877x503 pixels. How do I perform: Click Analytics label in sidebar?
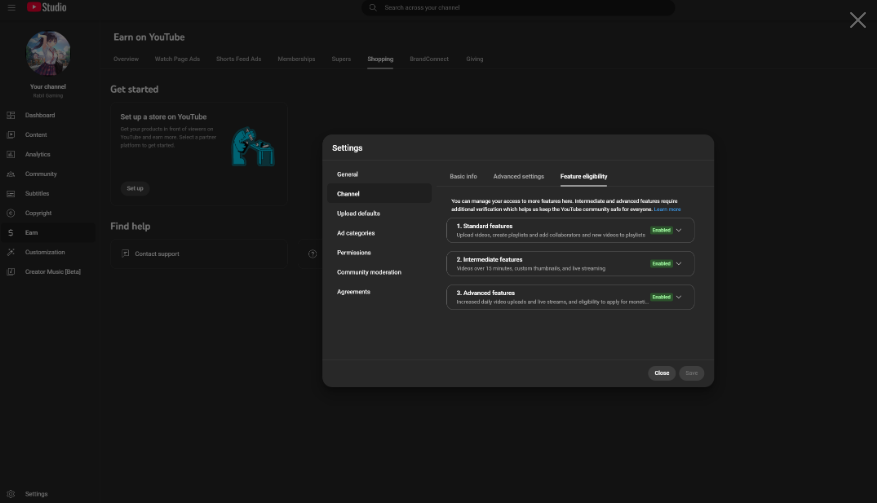pyautogui.click(x=37, y=154)
